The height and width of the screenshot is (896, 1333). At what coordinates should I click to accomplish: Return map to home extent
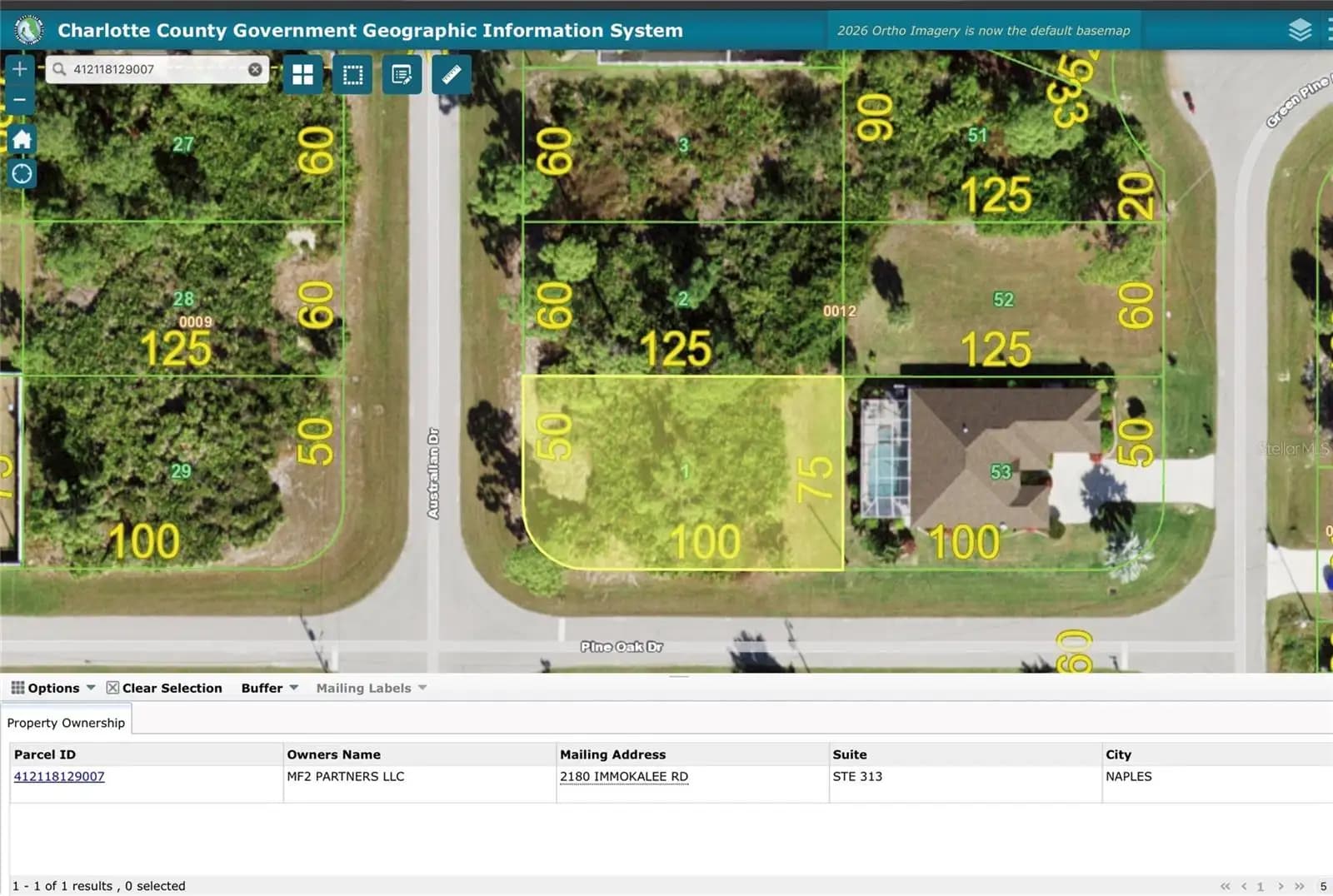[x=22, y=138]
